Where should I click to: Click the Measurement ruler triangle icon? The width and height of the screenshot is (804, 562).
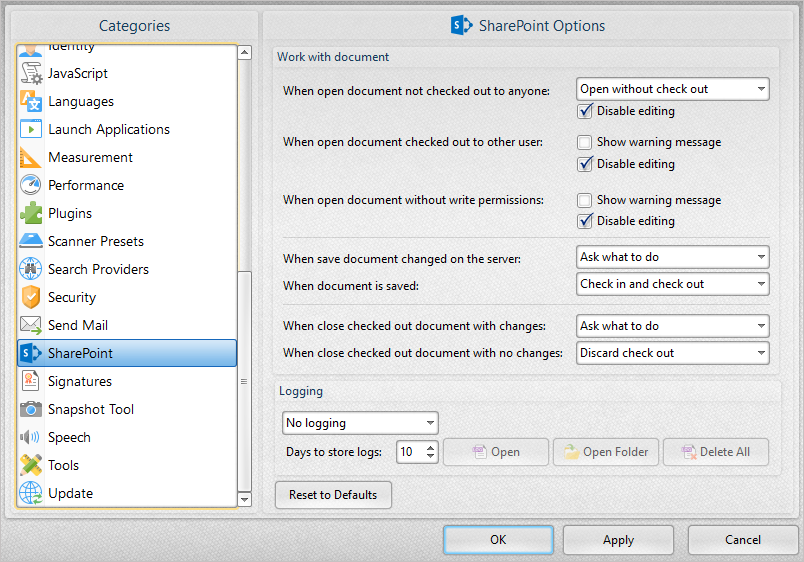pos(31,157)
